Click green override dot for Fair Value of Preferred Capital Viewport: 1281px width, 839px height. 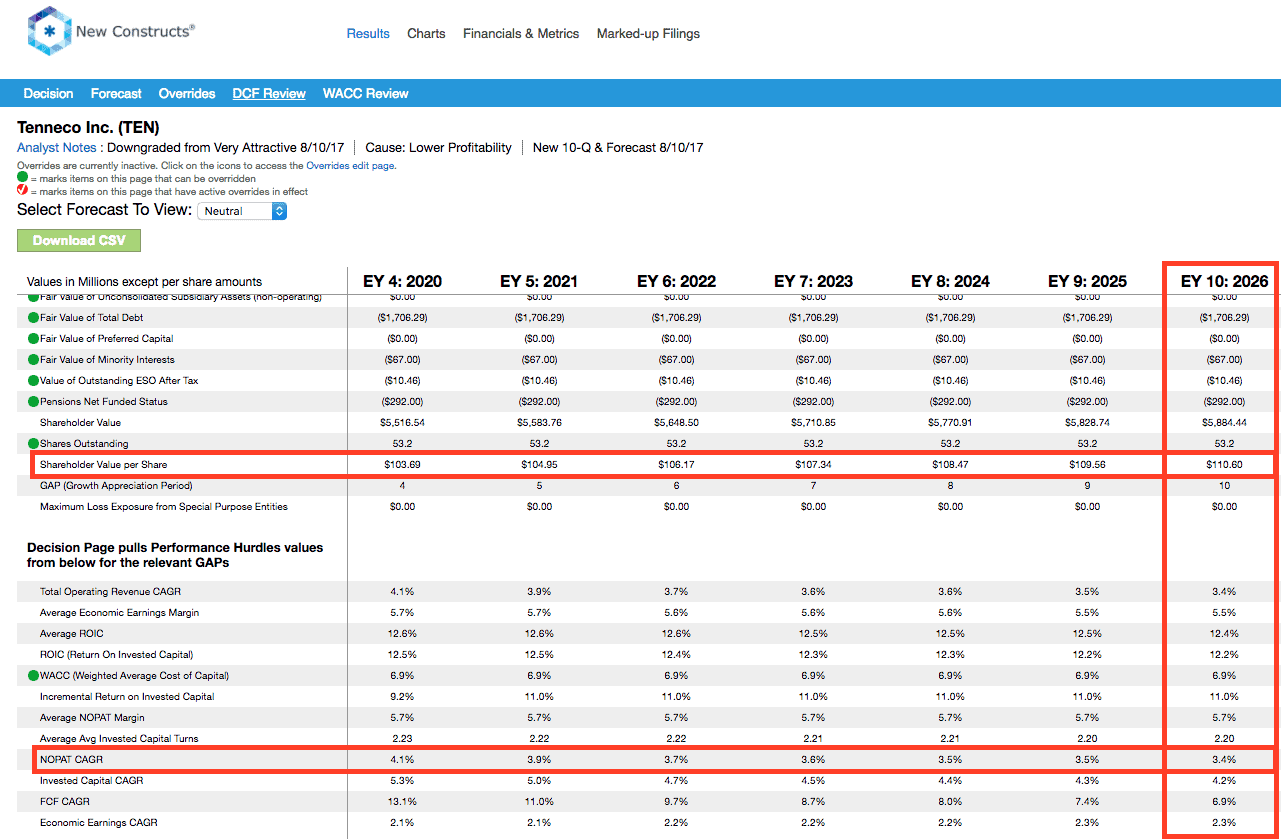point(33,339)
